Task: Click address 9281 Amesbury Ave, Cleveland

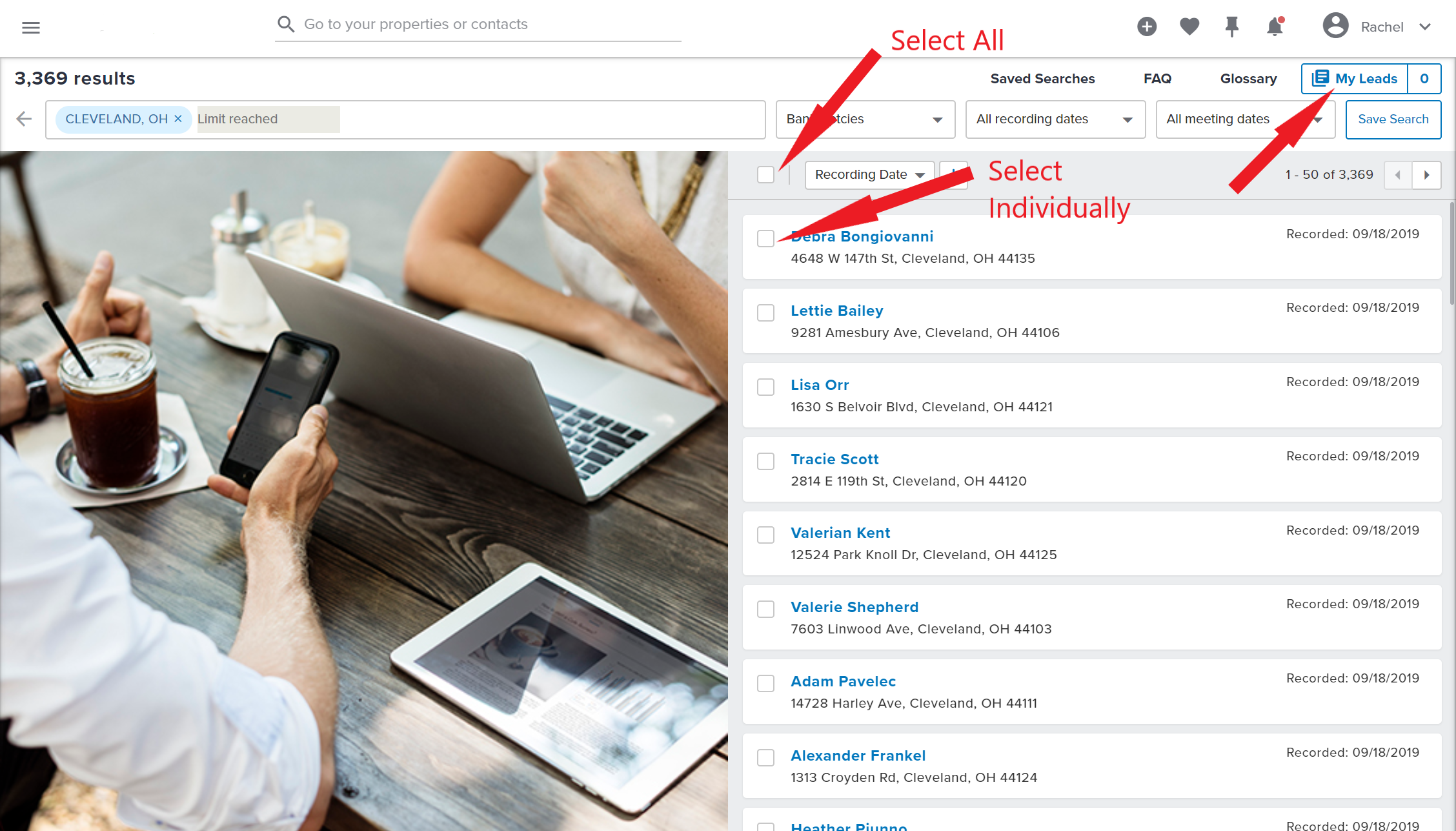Action: pos(925,333)
